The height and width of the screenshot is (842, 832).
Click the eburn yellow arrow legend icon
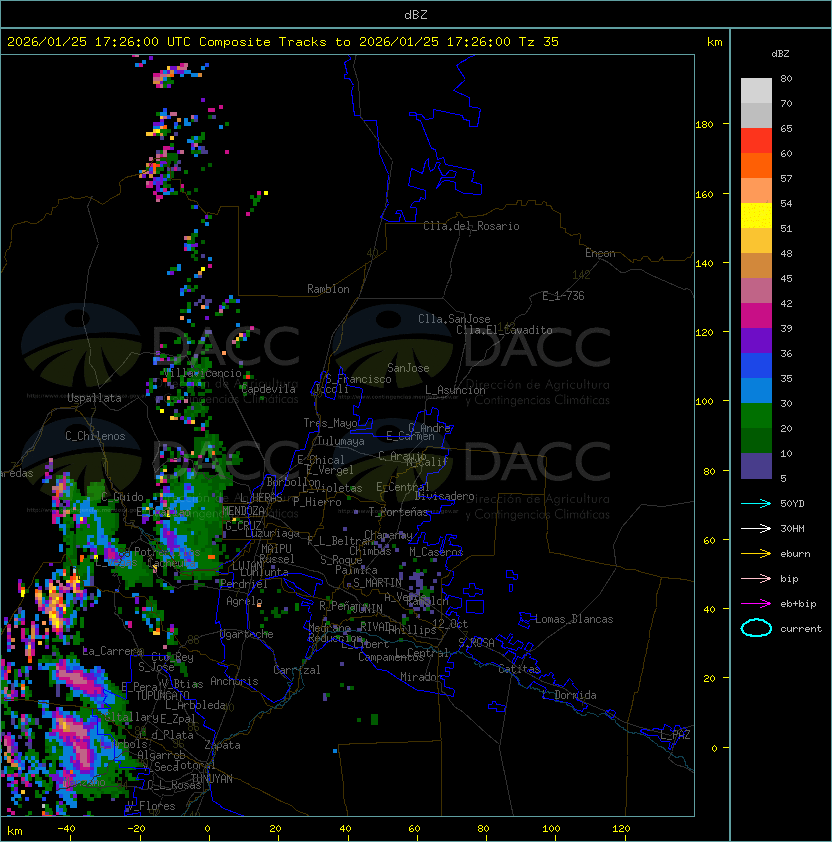click(756, 554)
